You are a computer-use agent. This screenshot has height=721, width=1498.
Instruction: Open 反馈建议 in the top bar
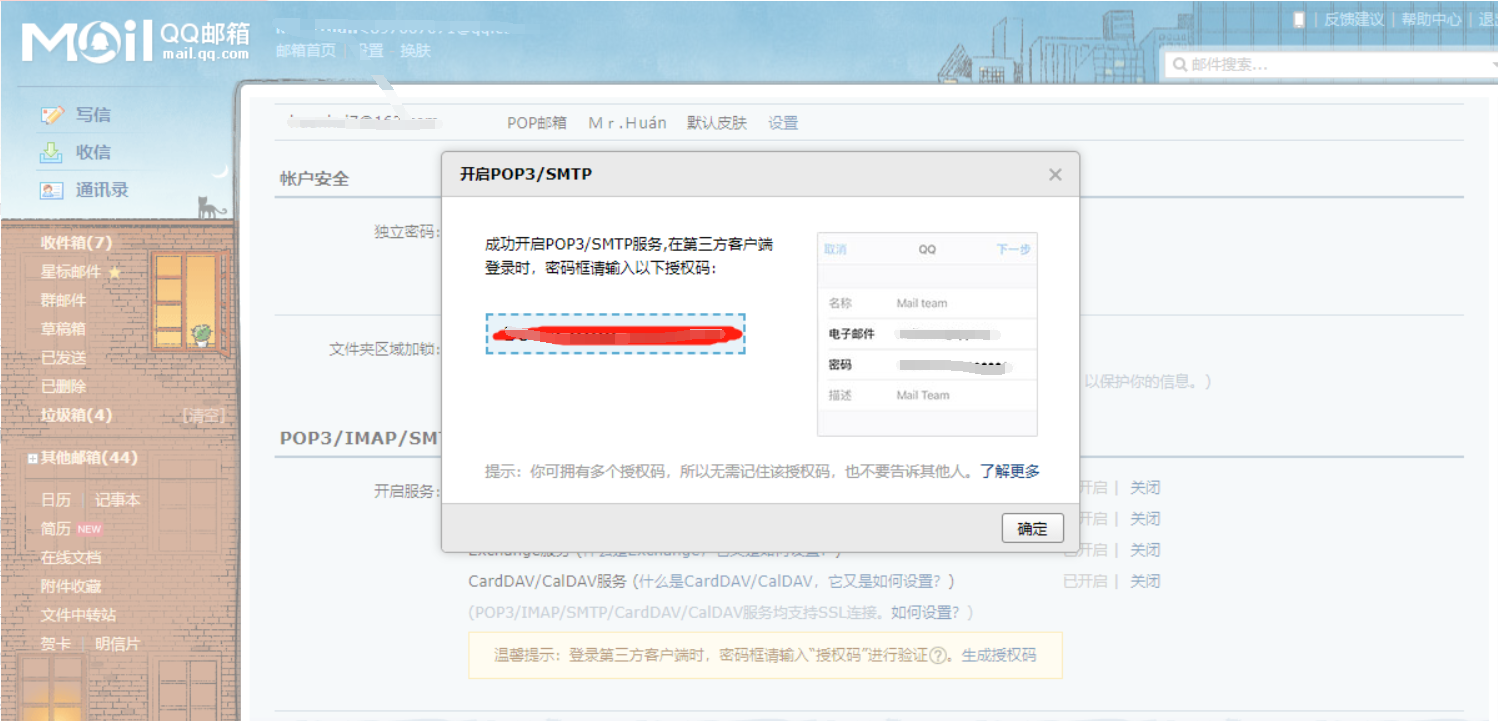pos(1354,19)
